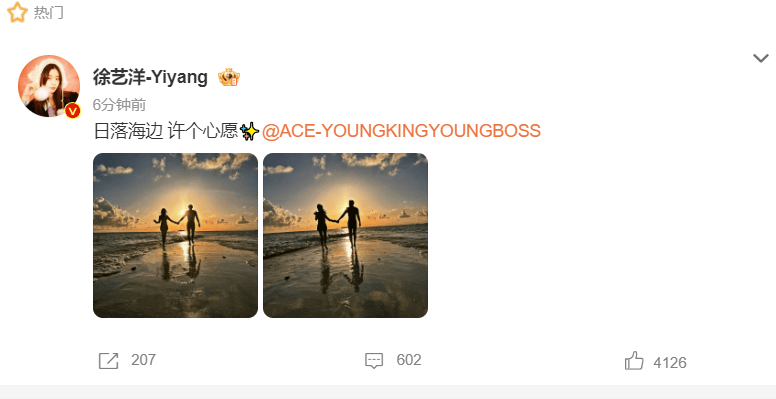Click the orange V verified badge
Image resolution: width=776 pixels, height=399 pixels.
tap(73, 111)
